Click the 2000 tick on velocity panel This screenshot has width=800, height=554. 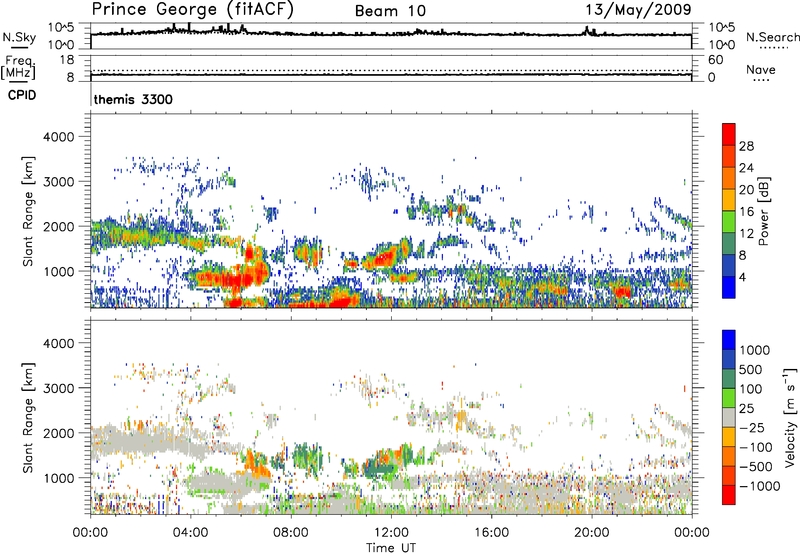(x=58, y=433)
